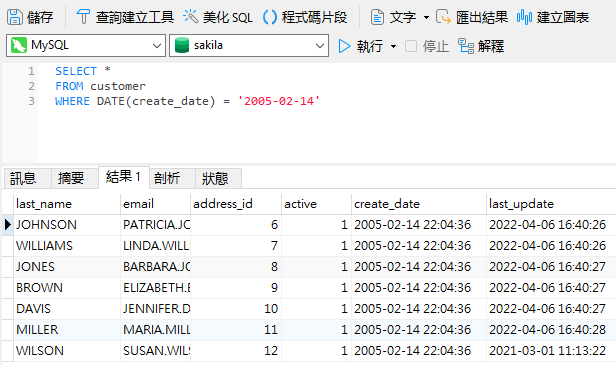
Task: Click the ELIZABETH email cell
Action: (x=155, y=288)
